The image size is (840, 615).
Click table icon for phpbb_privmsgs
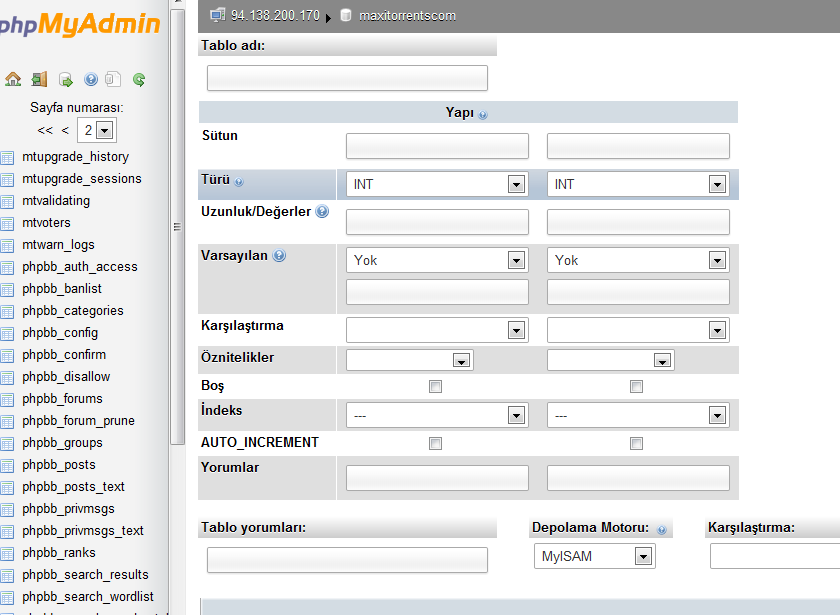click(7, 509)
